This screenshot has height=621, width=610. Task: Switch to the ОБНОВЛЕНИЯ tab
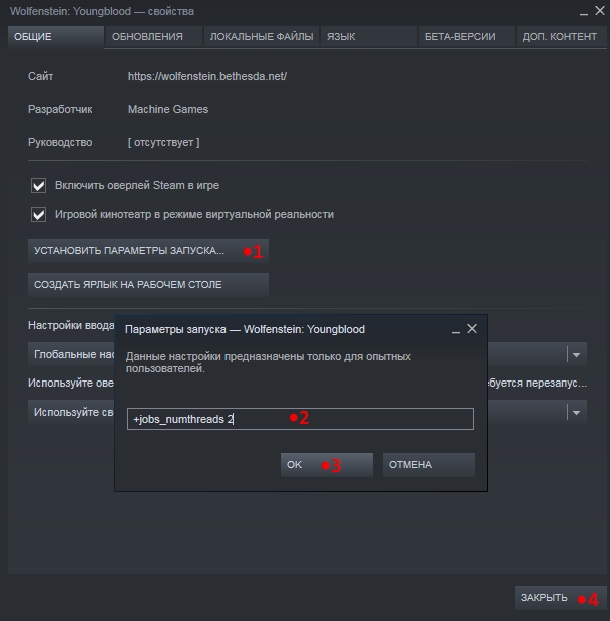coord(148,37)
